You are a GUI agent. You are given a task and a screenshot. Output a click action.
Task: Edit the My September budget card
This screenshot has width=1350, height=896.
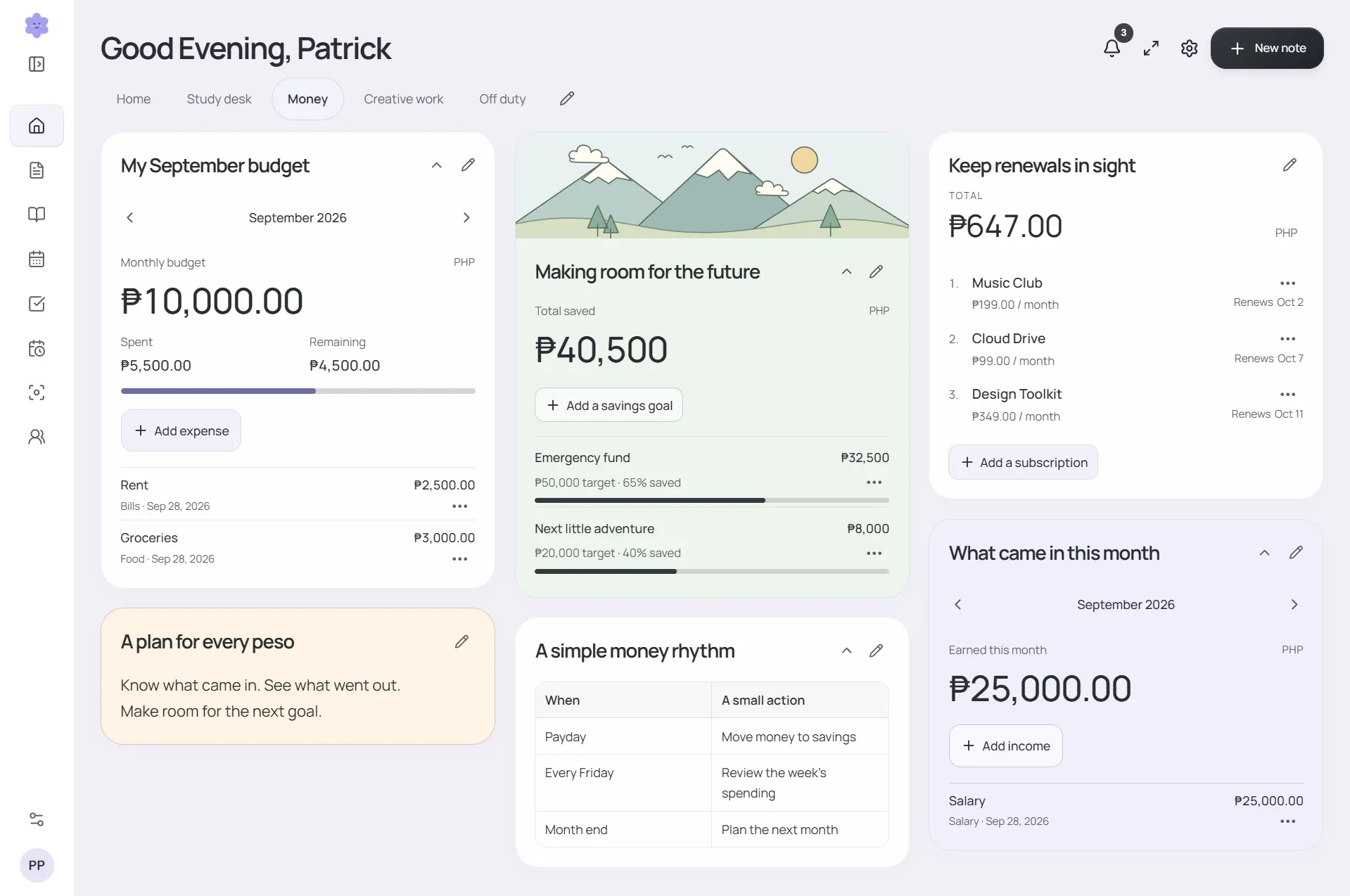[x=468, y=165]
